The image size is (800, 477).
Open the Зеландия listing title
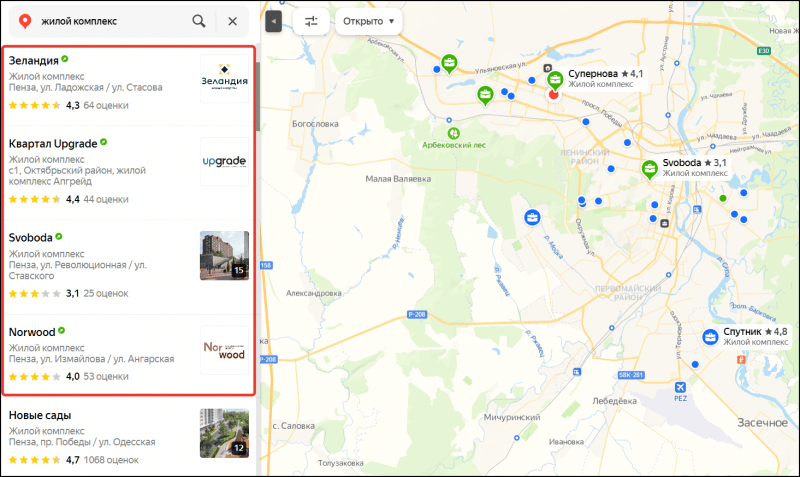tap(32, 60)
